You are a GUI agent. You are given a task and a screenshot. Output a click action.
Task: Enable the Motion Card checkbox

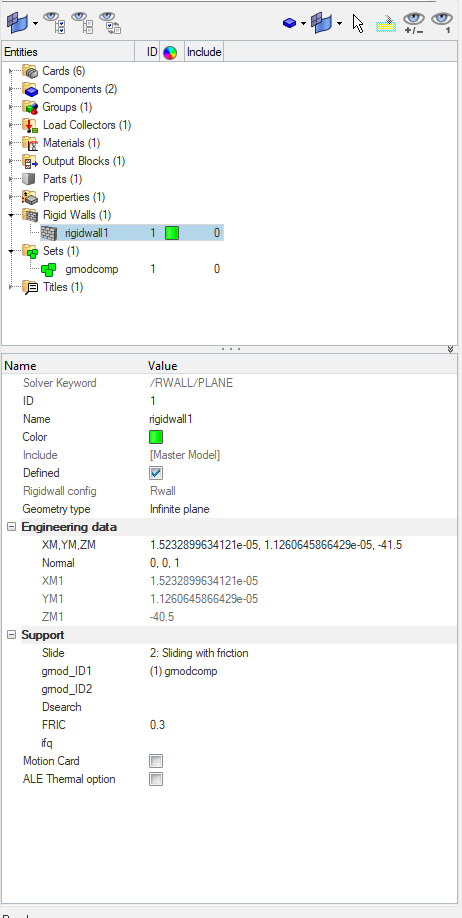click(156, 761)
